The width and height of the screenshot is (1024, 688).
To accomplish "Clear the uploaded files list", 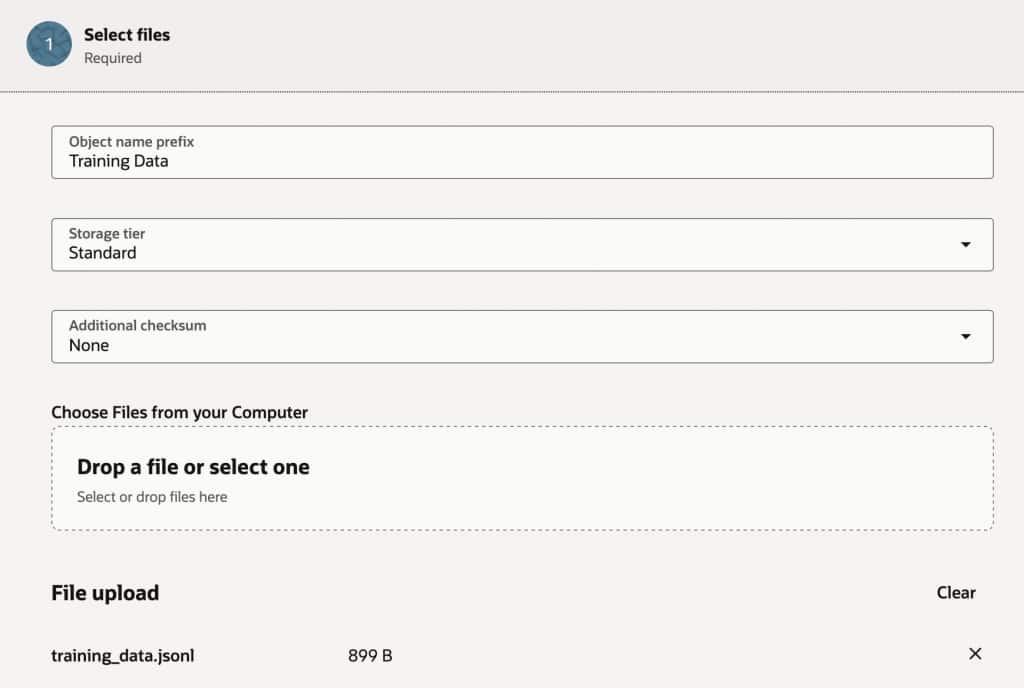I will (956, 592).
